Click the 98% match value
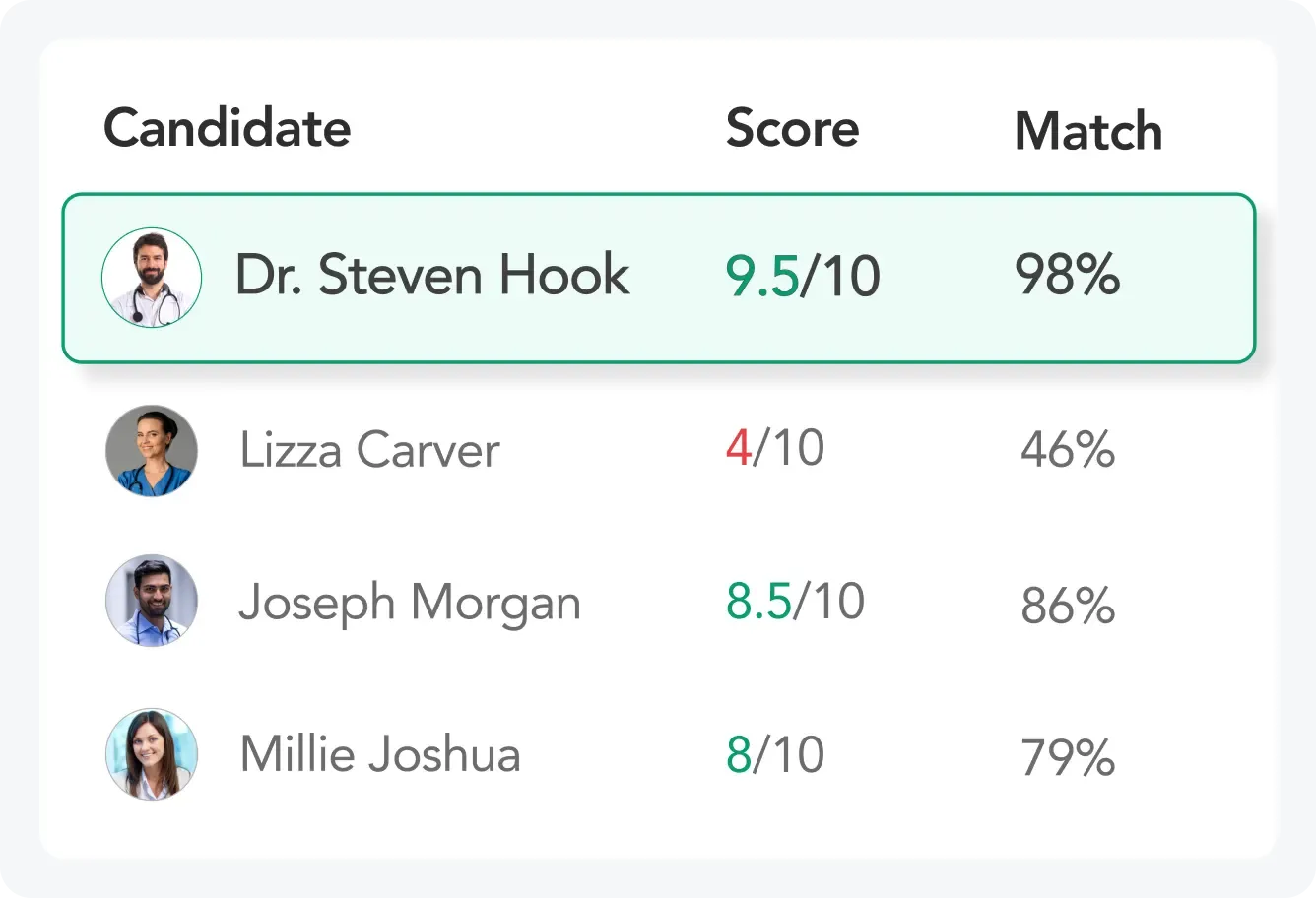 (1068, 276)
